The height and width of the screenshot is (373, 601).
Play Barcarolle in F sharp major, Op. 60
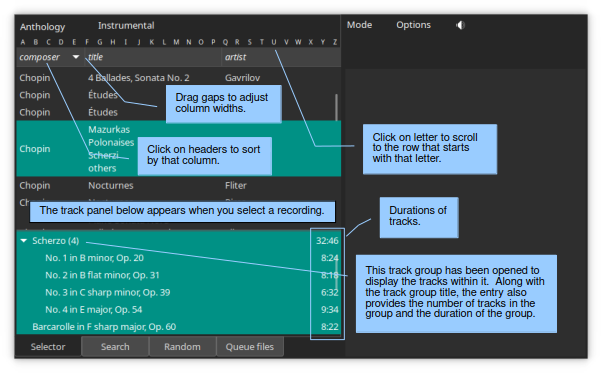[x=104, y=327]
